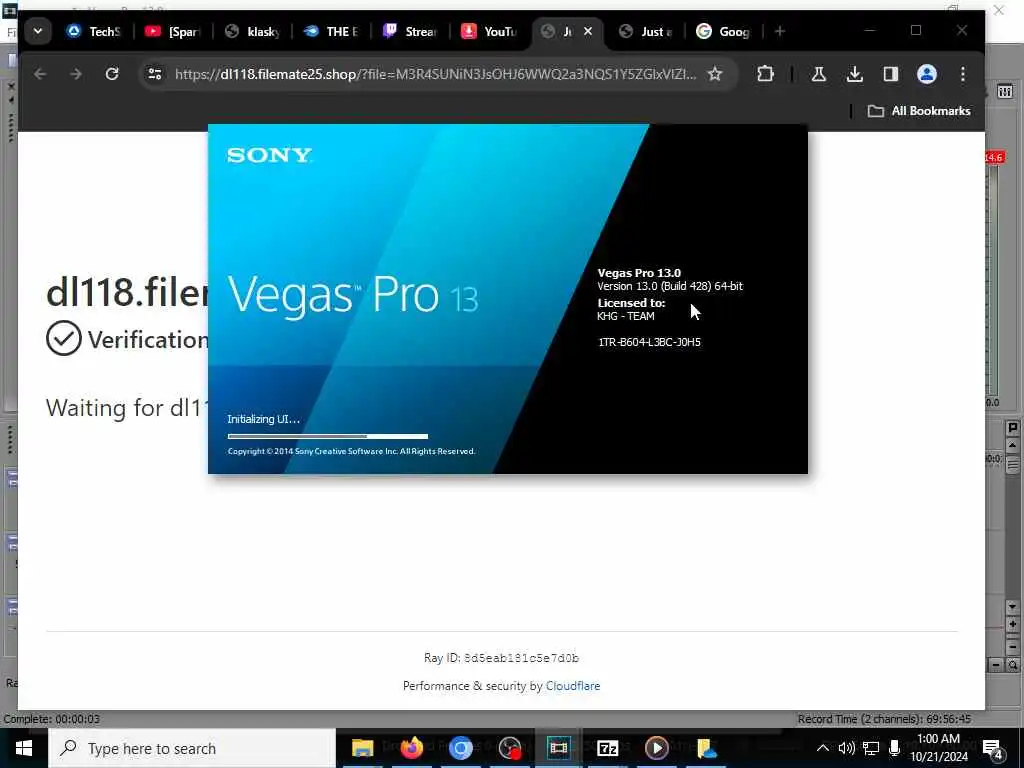The image size is (1024, 768).
Task: Switch to the klasky browser tab
Action: pos(252,31)
